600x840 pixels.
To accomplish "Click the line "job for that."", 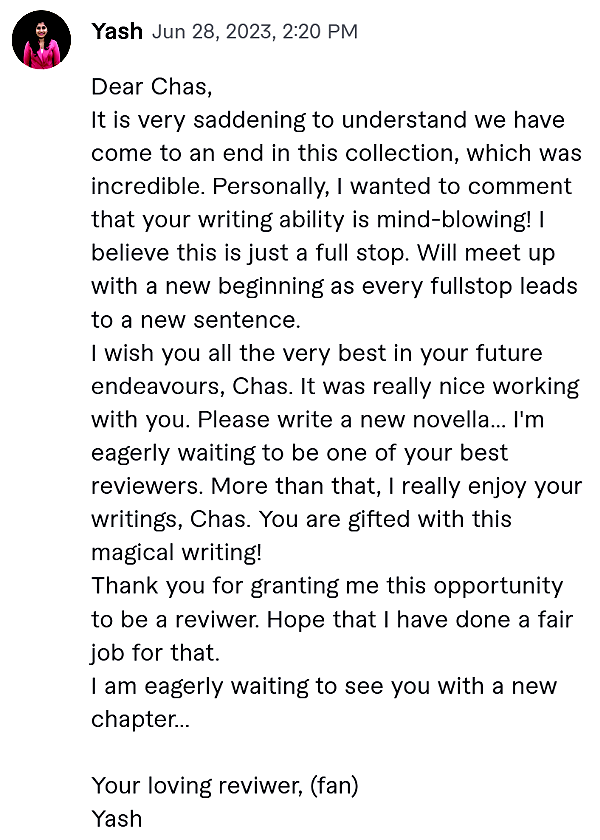I will click(155, 652).
